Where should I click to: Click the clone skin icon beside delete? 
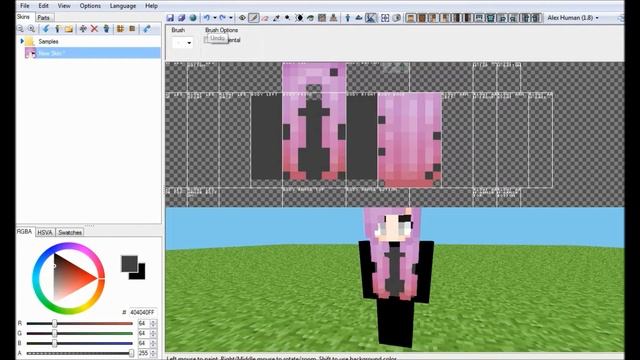(106, 29)
